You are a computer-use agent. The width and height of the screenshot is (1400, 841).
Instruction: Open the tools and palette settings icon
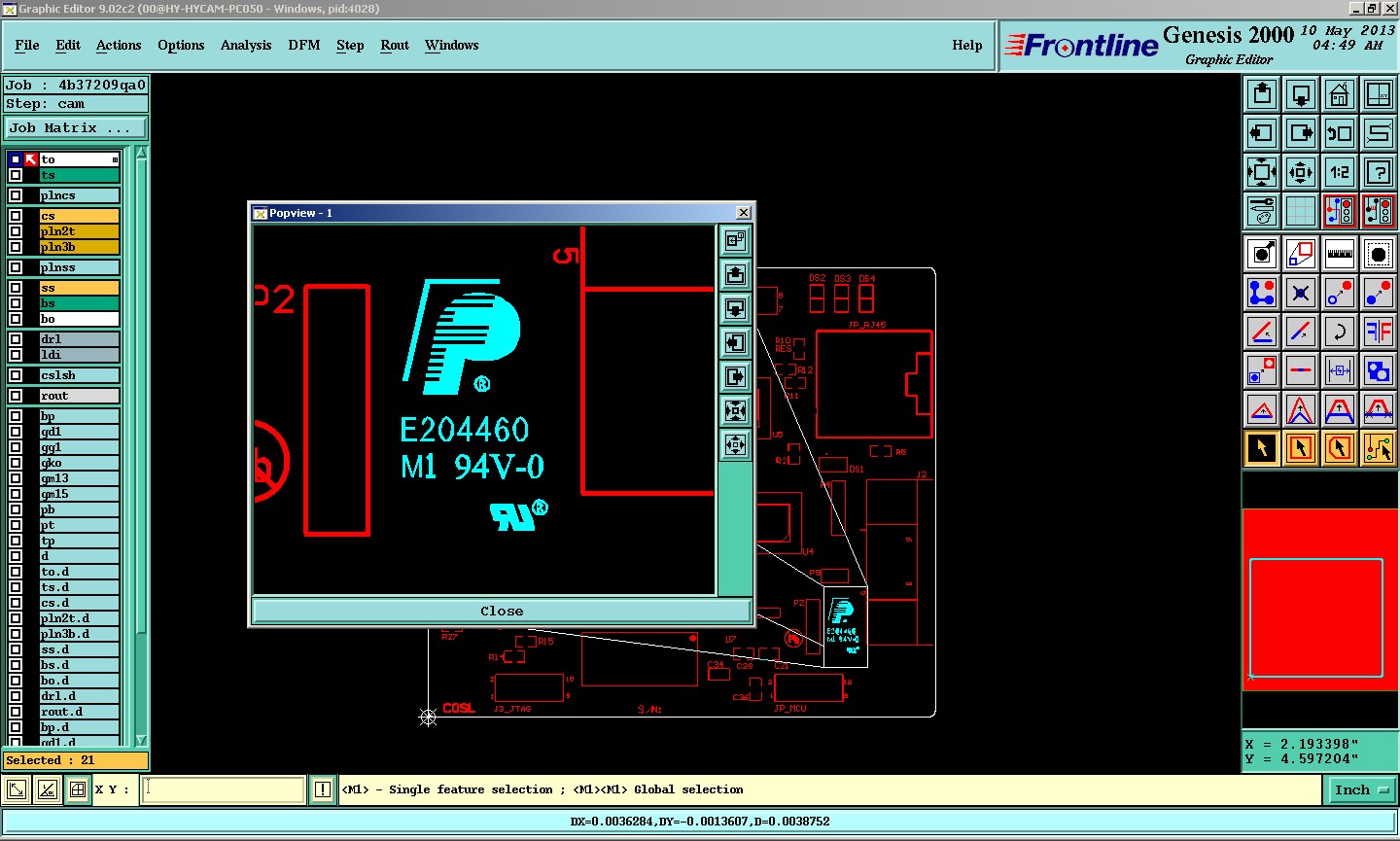point(1262,211)
